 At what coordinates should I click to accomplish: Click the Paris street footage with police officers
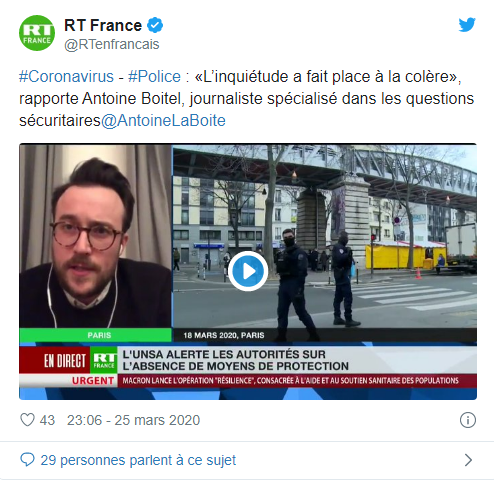(x=325, y=236)
